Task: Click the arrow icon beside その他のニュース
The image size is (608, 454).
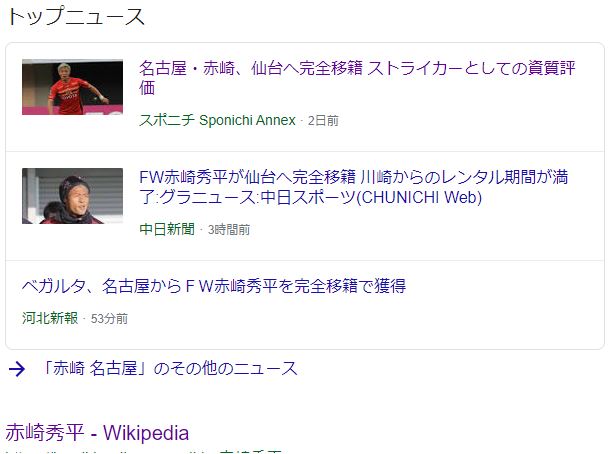Action: [17, 369]
